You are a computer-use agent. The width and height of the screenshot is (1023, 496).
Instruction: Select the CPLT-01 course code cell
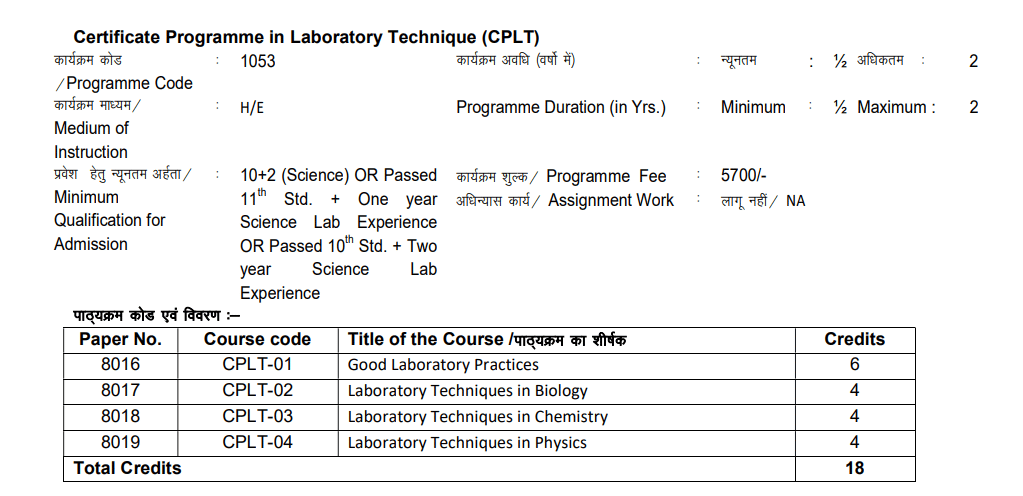pos(257,365)
